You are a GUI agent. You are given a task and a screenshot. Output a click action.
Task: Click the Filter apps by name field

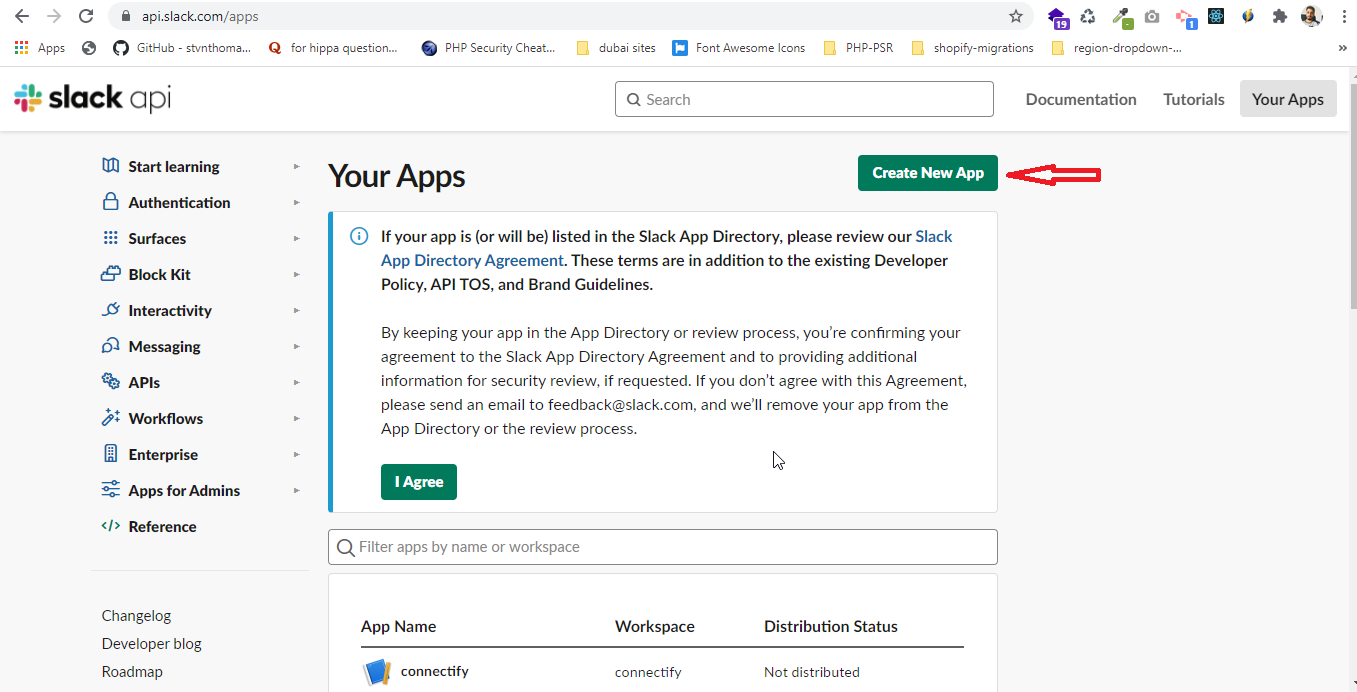(663, 547)
